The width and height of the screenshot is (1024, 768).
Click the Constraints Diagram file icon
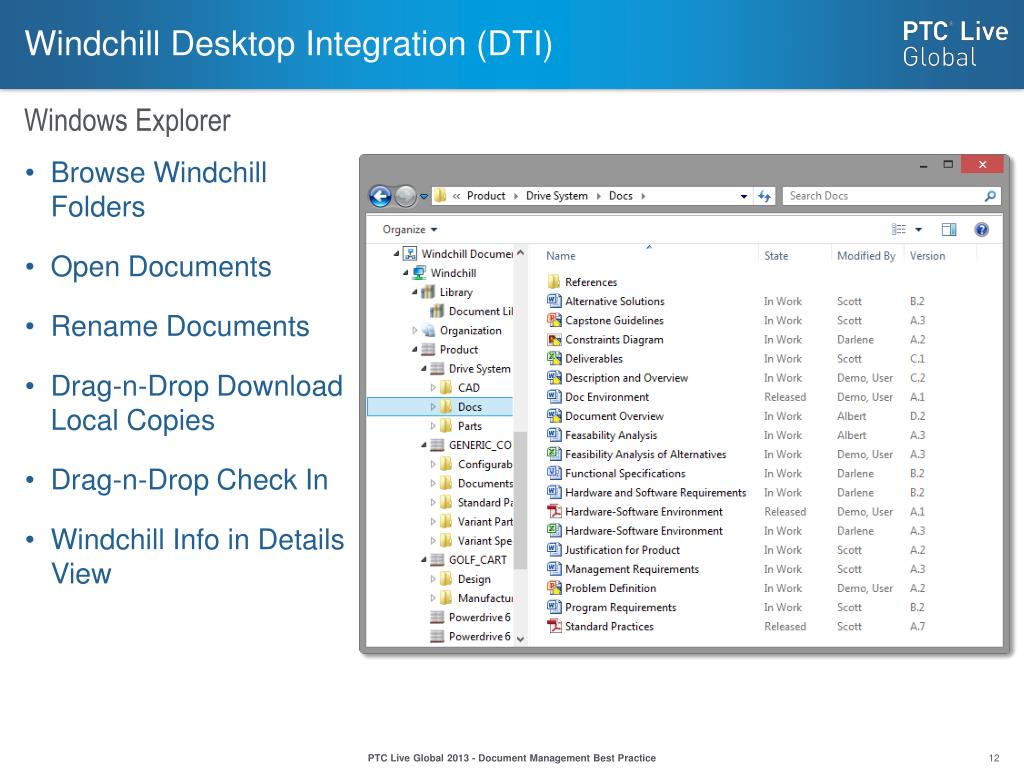(x=554, y=340)
